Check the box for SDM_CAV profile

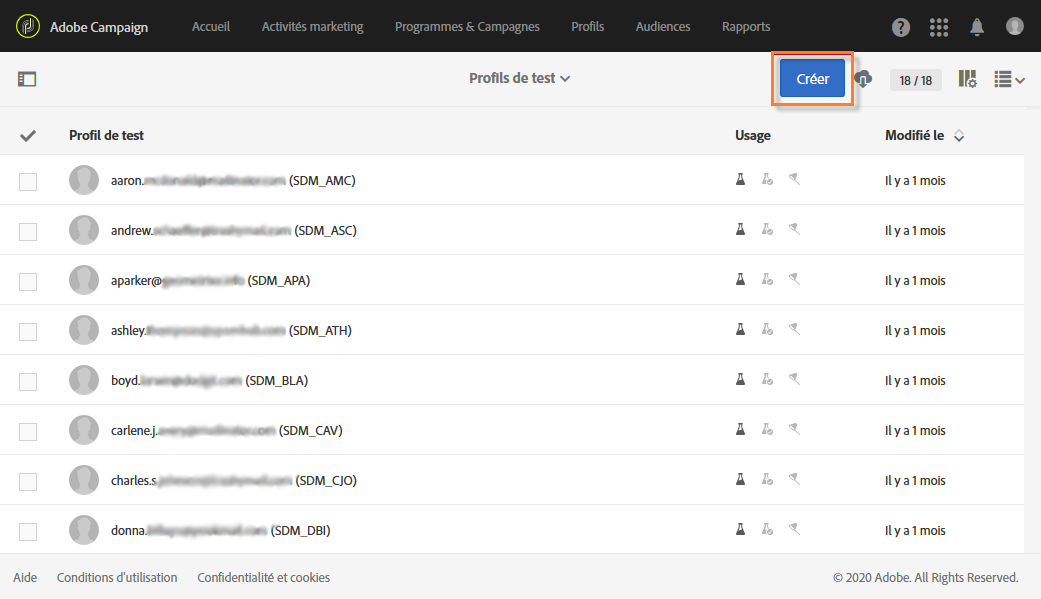[28, 432]
